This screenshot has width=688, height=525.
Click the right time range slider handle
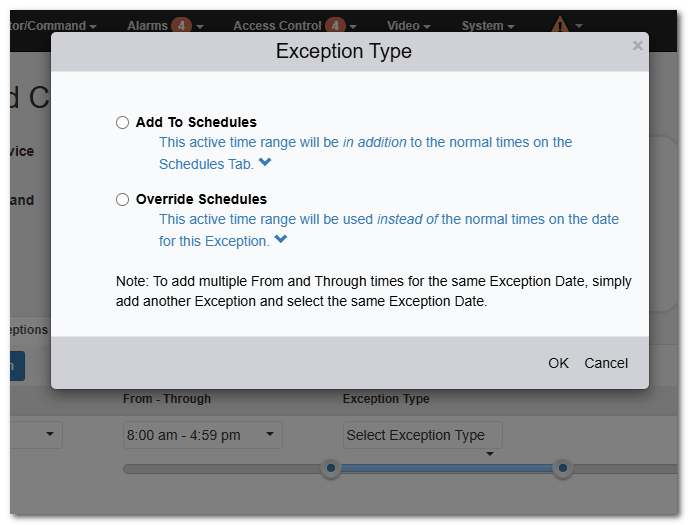563,468
